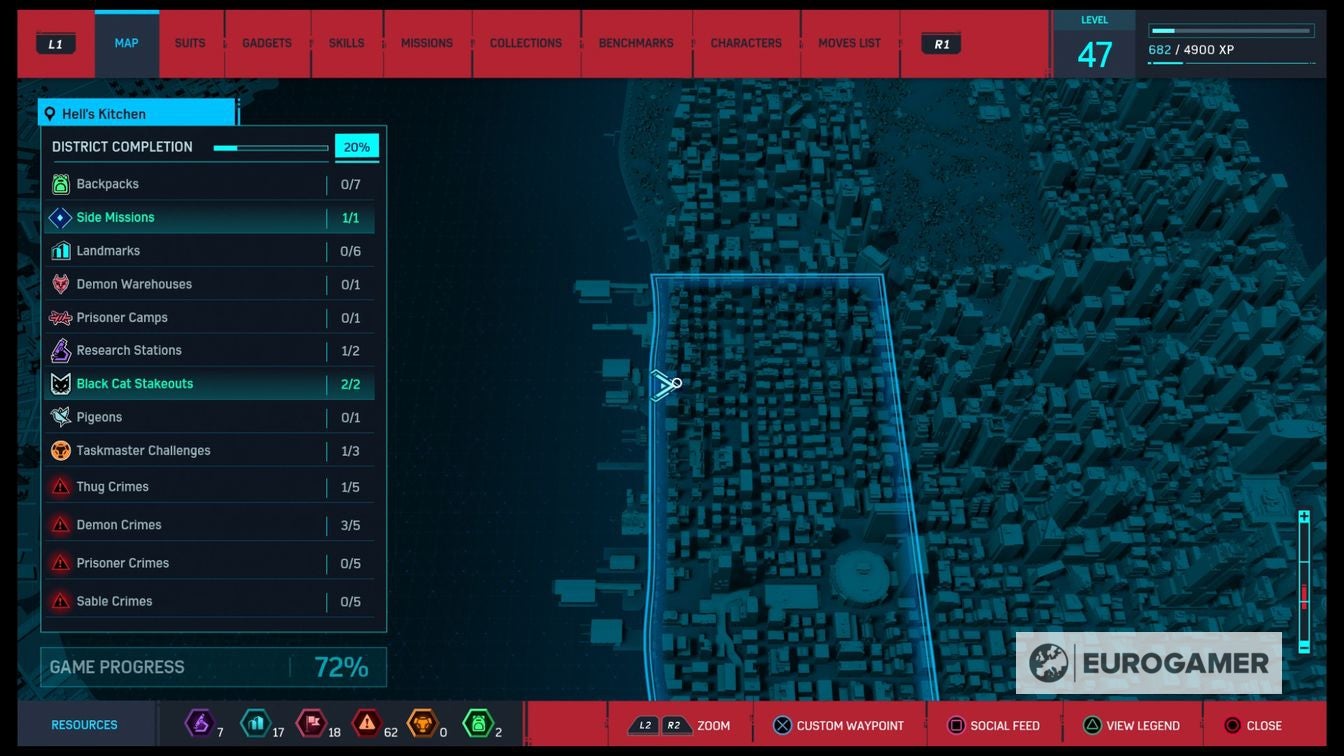Select the crime token resource icon

tap(367, 722)
